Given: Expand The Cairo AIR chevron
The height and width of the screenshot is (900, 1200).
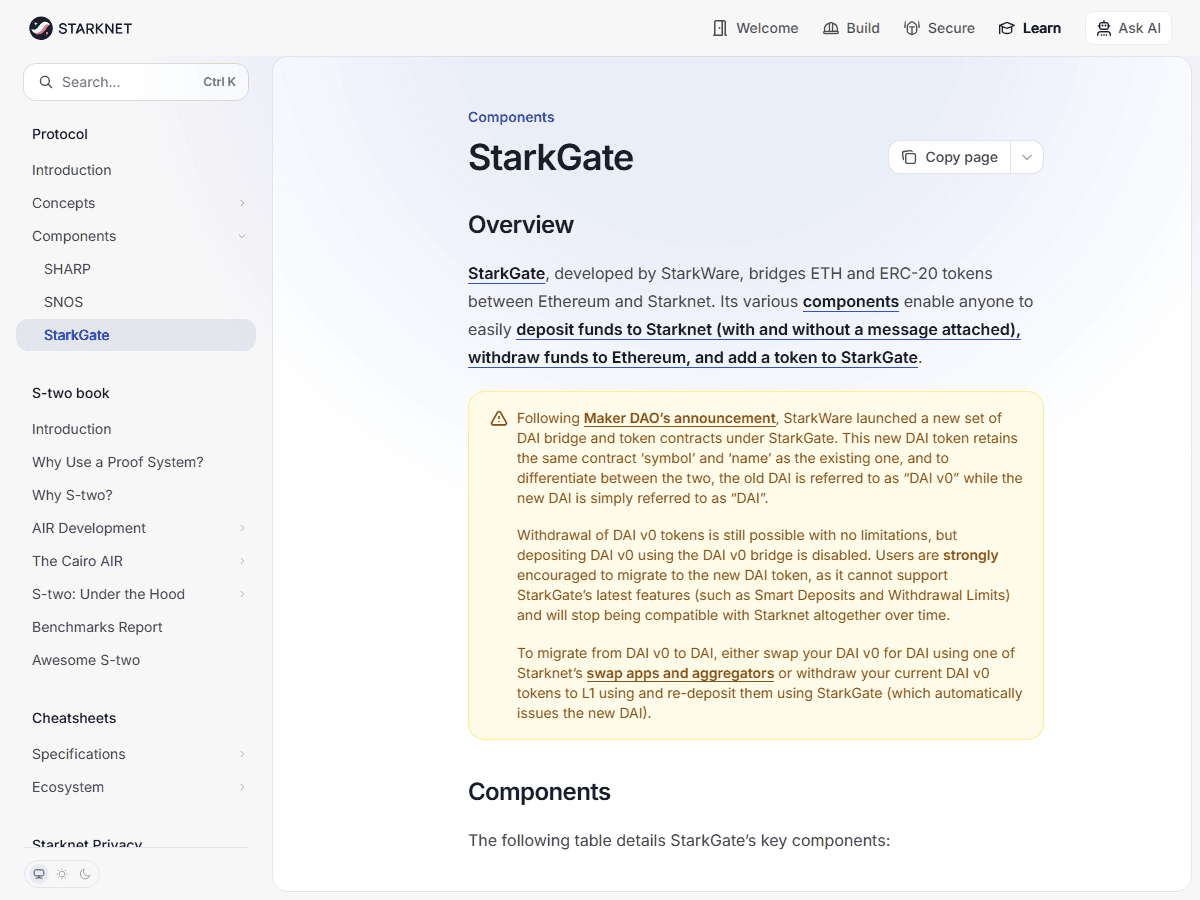Looking at the screenshot, I should (x=242, y=561).
